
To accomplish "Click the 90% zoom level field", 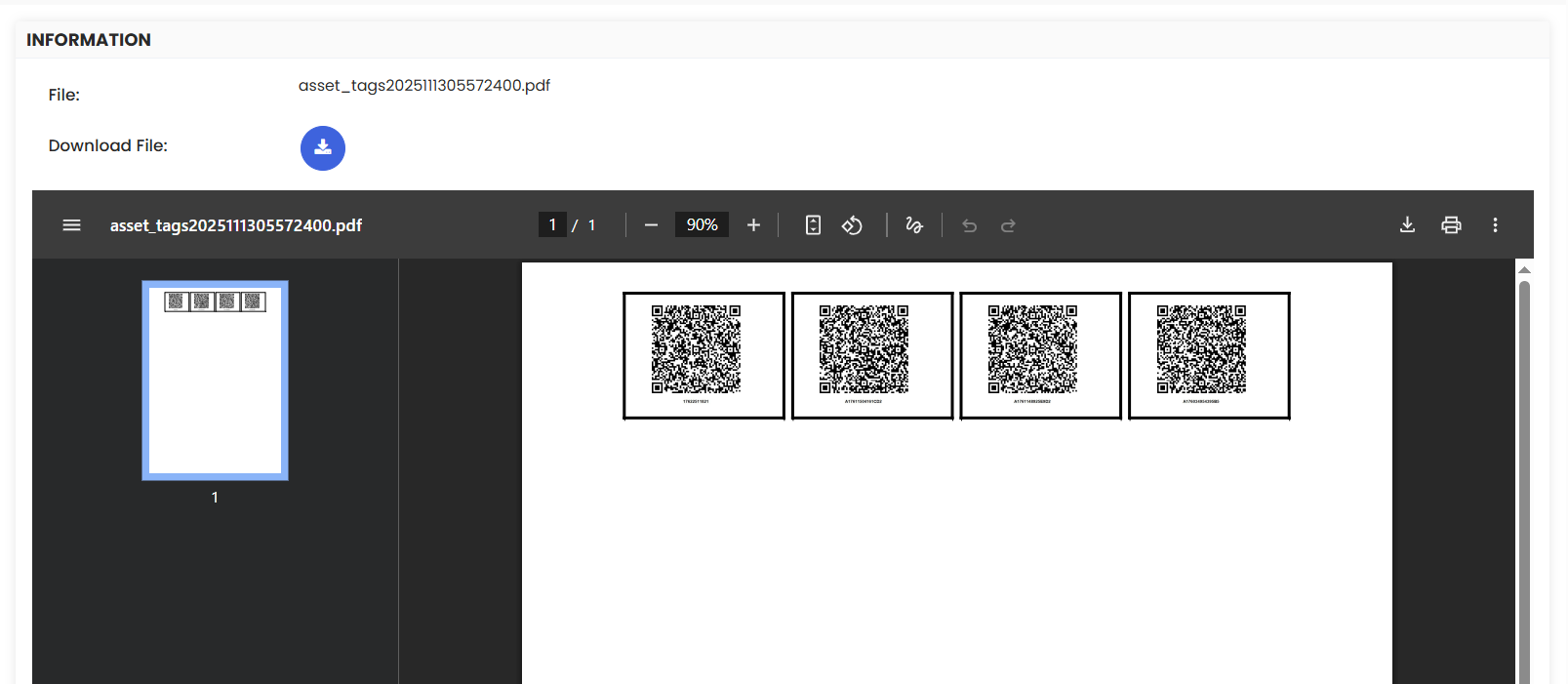I will [x=702, y=225].
